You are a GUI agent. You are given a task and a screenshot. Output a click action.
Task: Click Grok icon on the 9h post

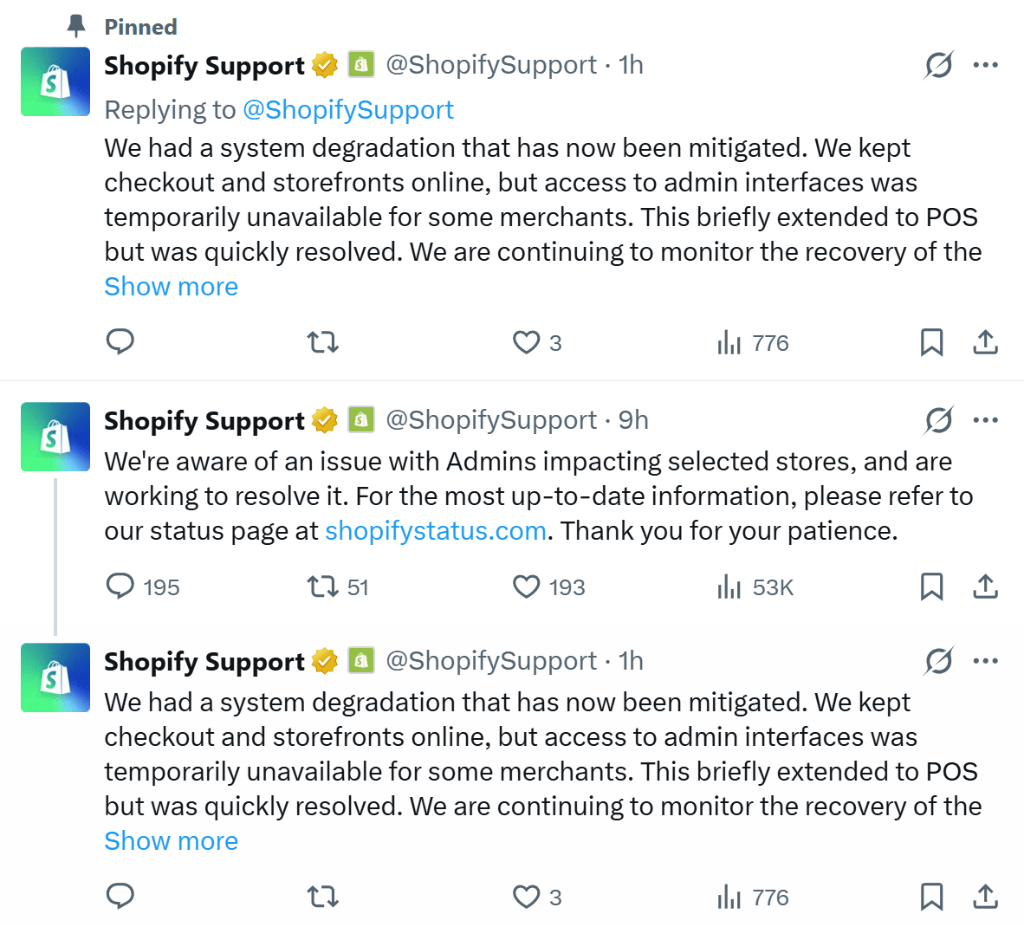pos(938,421)
